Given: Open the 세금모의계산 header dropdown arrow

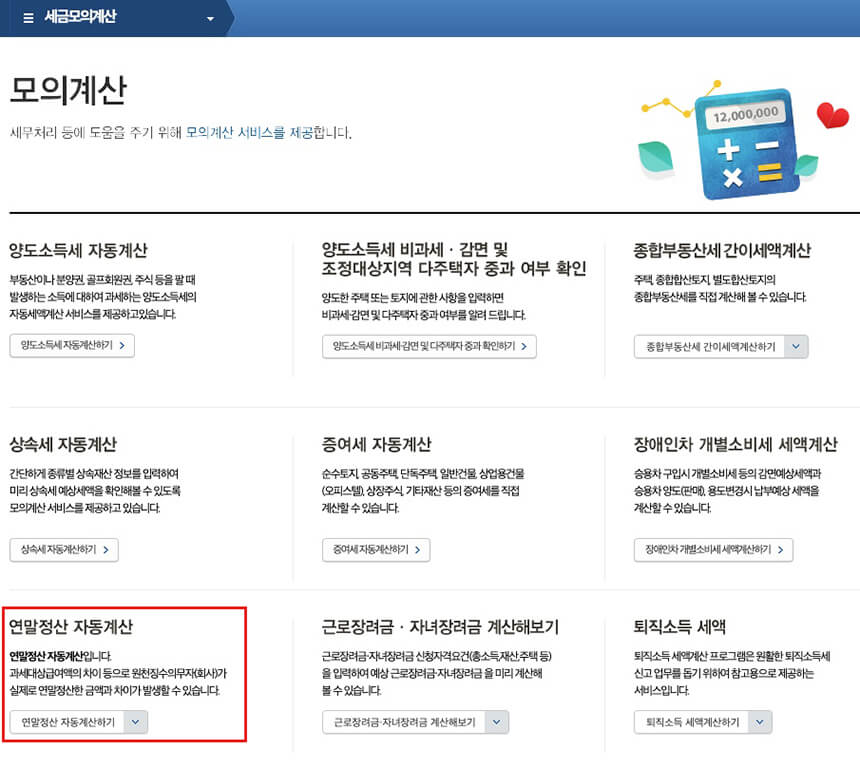Looking at the screenshot, I should click(209, 18).
